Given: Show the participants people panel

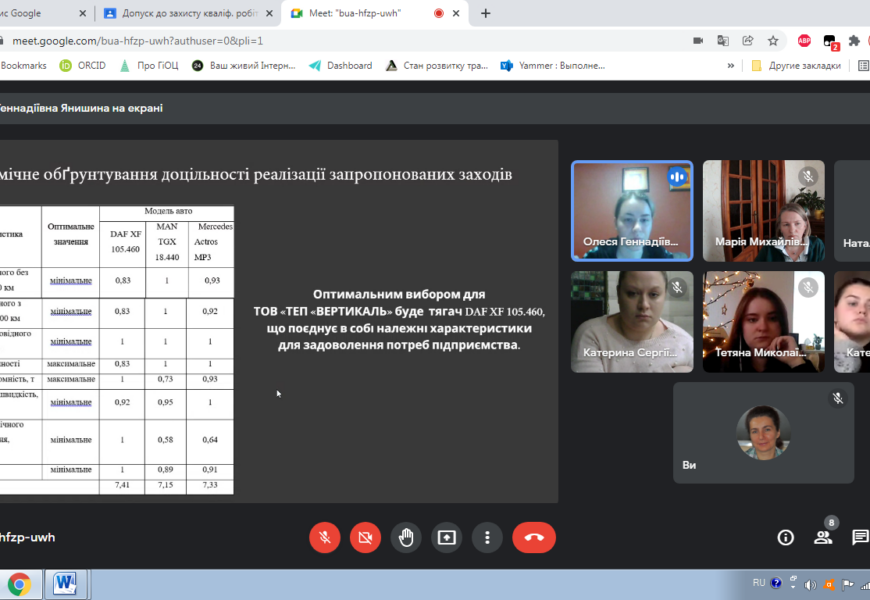Looking at the screenshot, I should (x=823, y=537).
